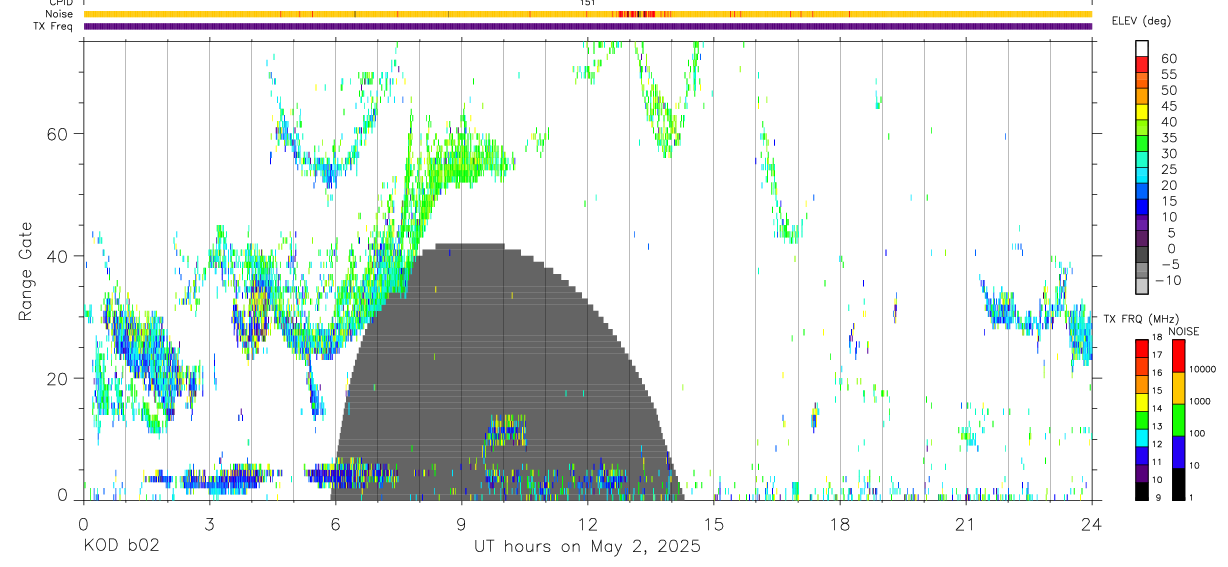Click the x-axis tick label 6
Image resolution: width=1228 pixels, height=567 pixels.
coord(336,523)
